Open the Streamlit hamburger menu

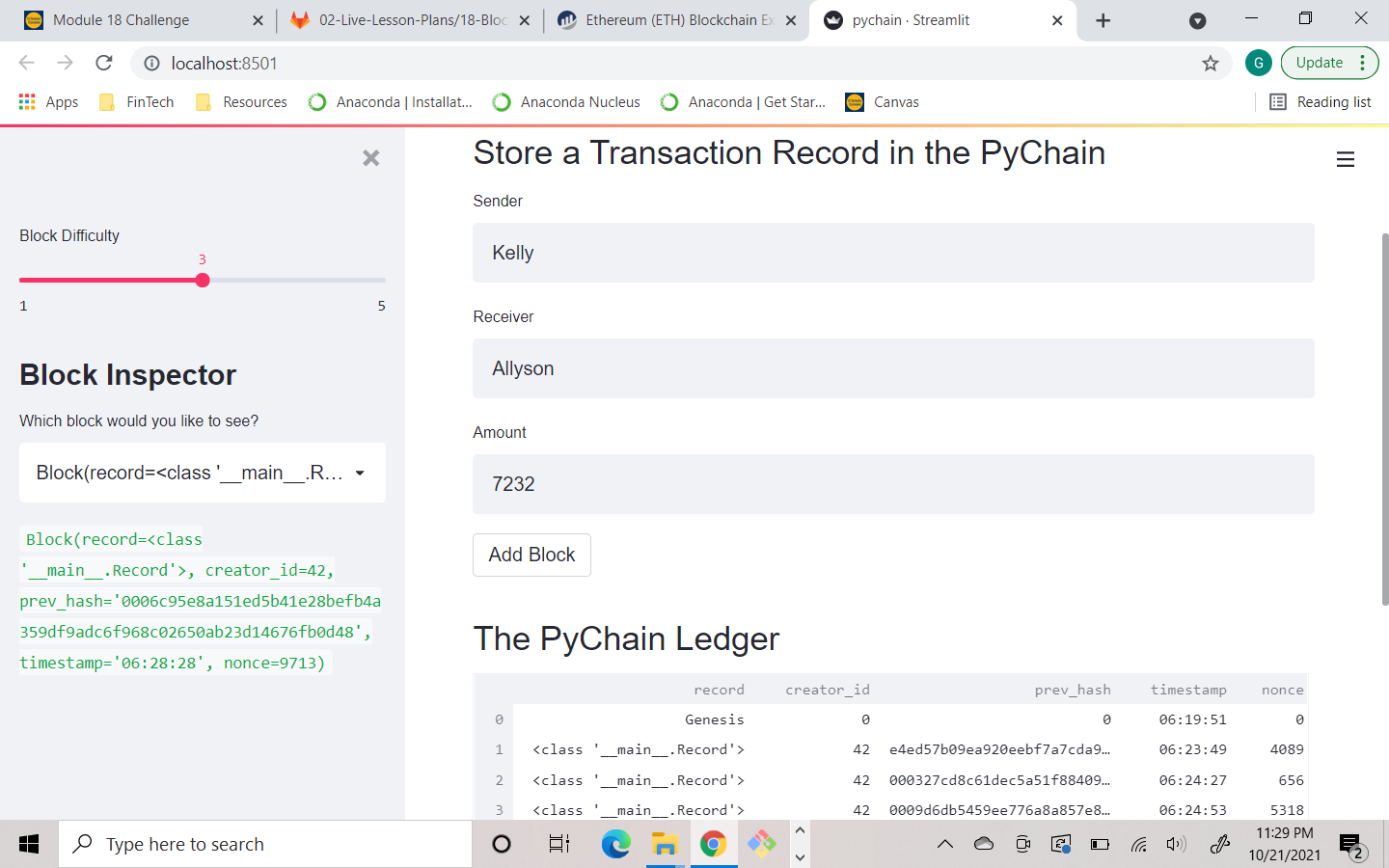[1346, 160]
